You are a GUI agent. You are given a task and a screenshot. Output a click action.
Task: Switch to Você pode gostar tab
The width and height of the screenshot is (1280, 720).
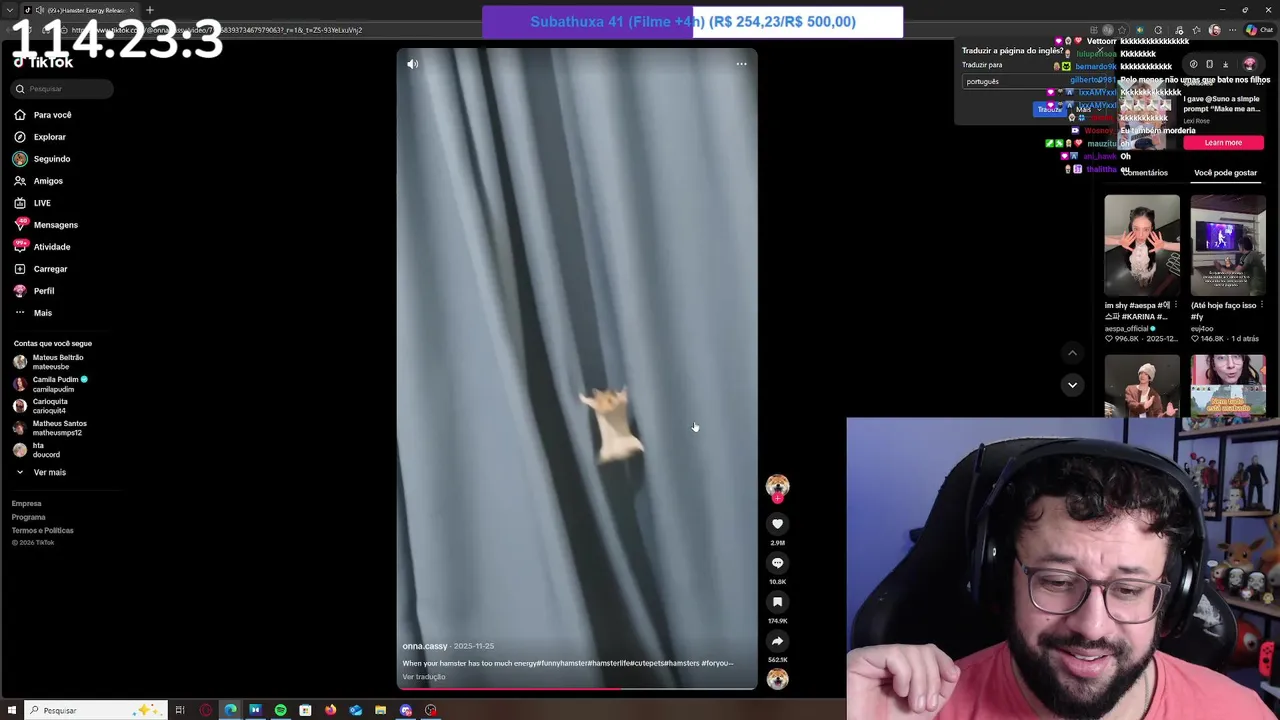click(x=1225, y=173)
